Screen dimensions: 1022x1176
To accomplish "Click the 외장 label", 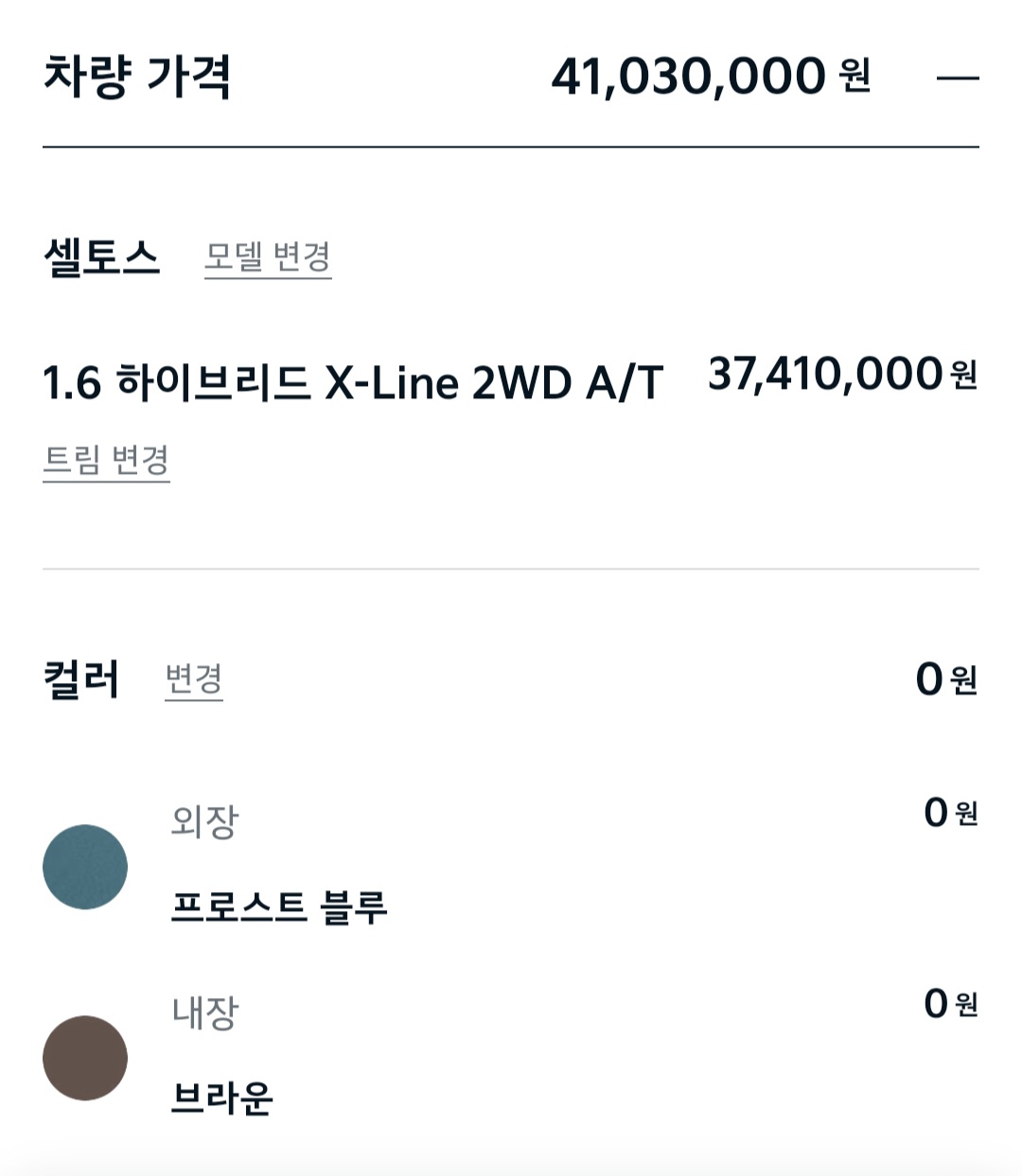I will [x=204, y=821].
